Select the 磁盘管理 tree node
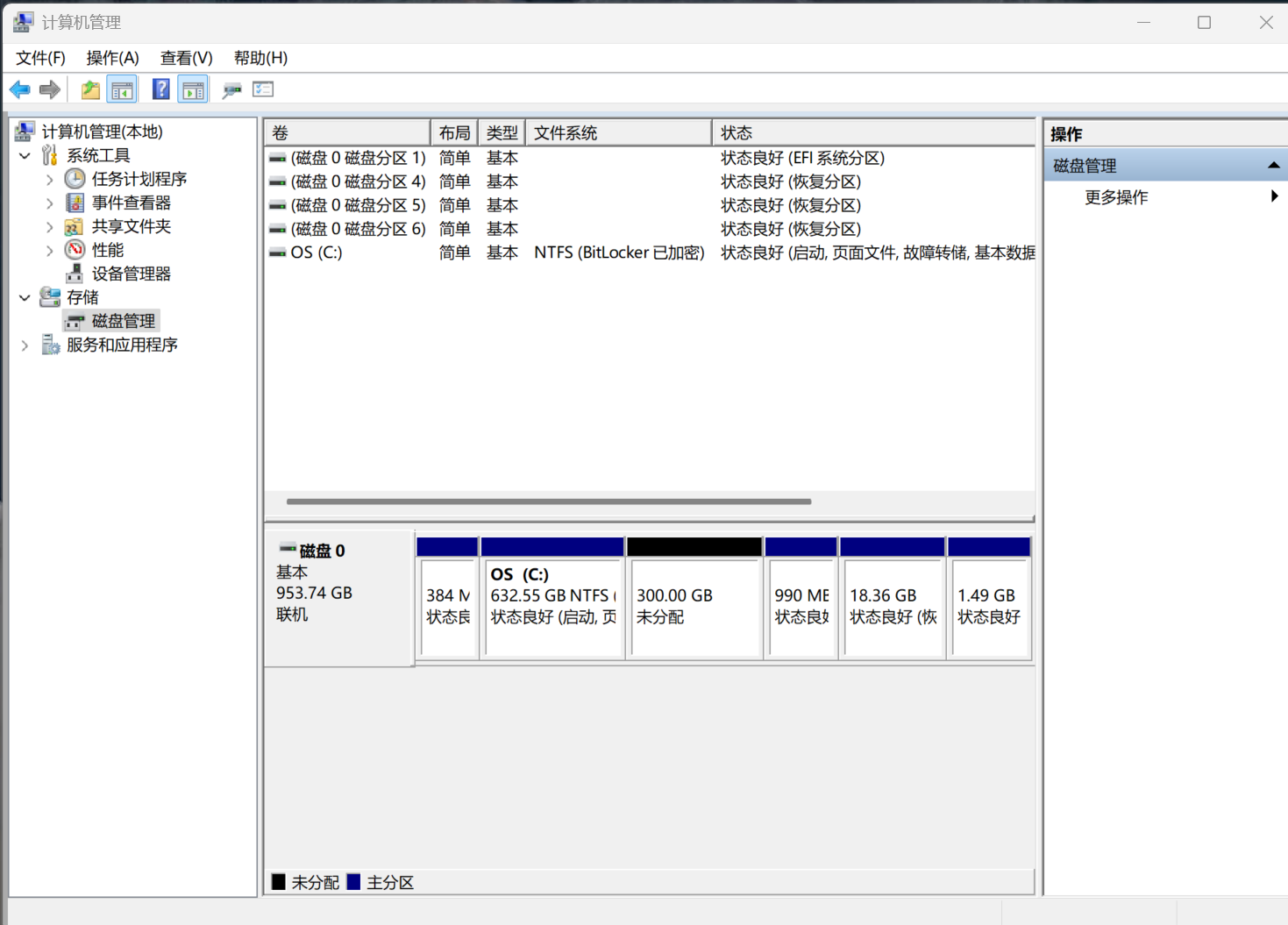Viewport: 1288px width, 925px height. pyautogui.click(x=123, y=321)
